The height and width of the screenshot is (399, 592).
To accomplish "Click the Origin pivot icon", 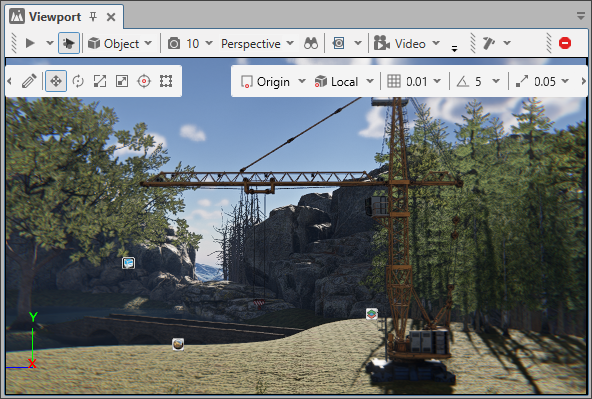I will coord(246,82).
